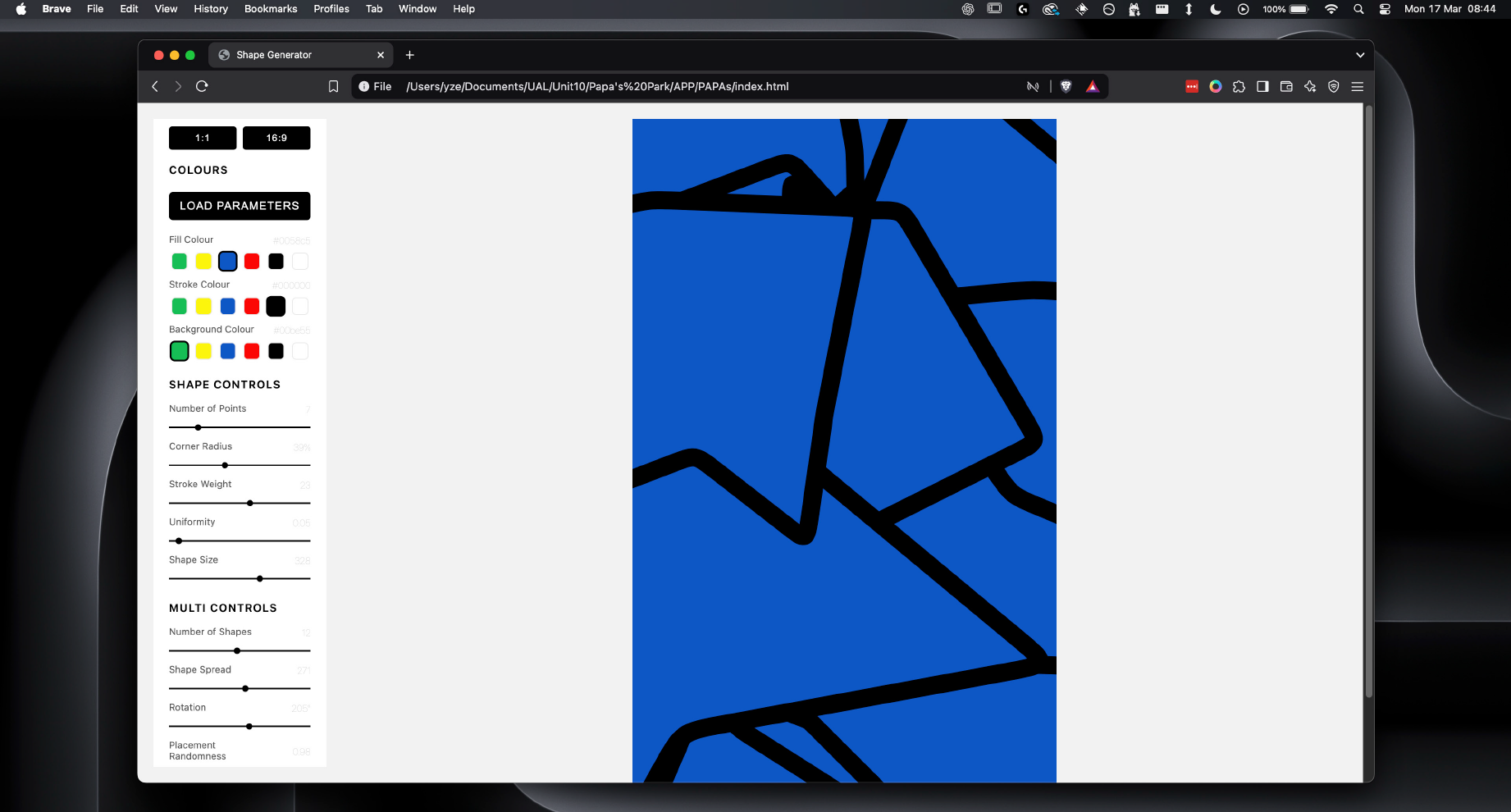This screenshot has height=812, width=1511.
Task: Open a new browser tab
Action: (x=410, y=55)
